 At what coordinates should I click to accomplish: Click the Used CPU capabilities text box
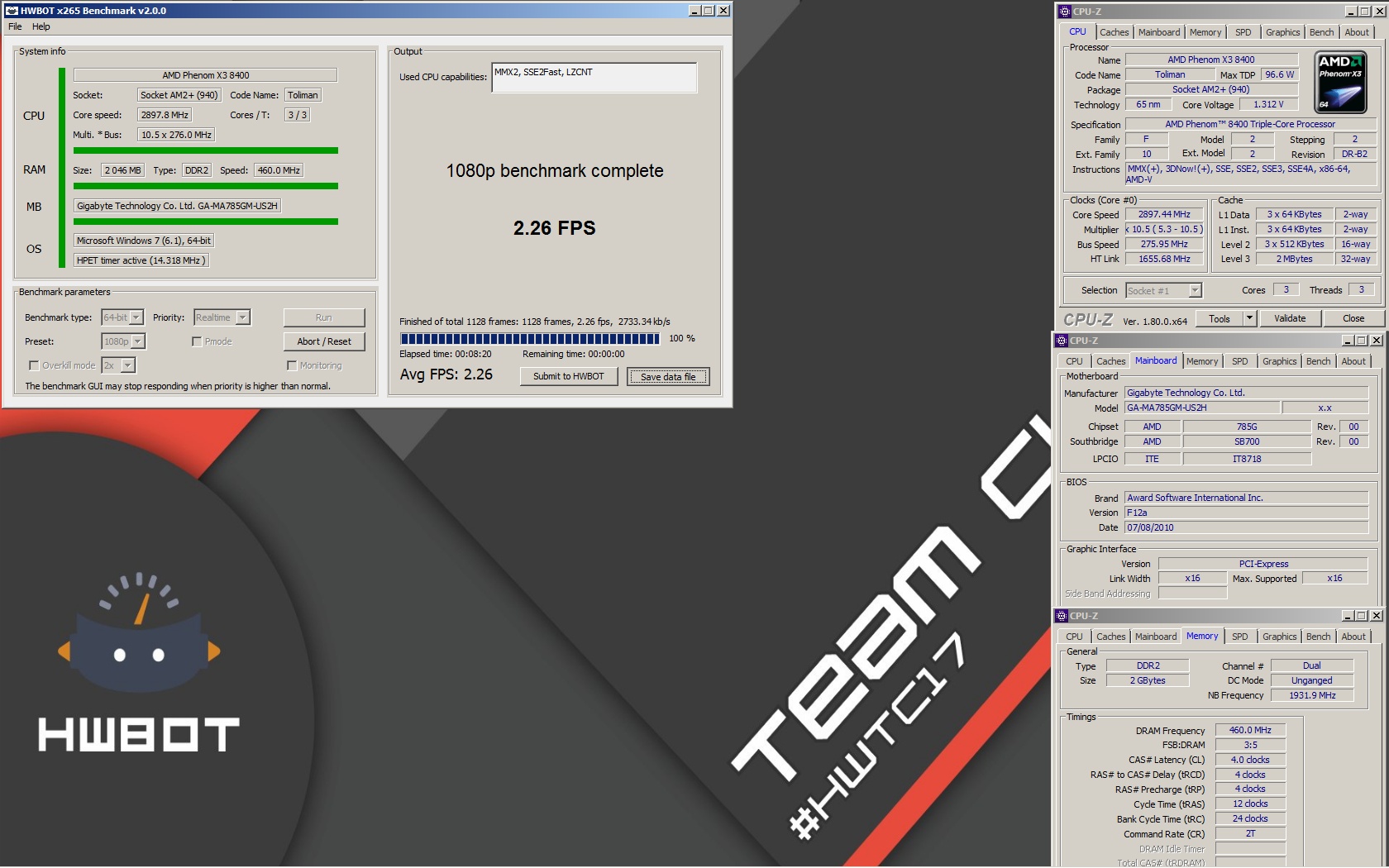coord(594,78)
